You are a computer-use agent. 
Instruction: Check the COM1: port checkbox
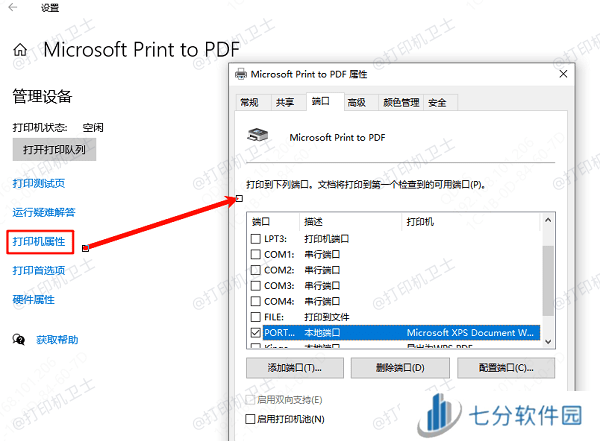256,255
